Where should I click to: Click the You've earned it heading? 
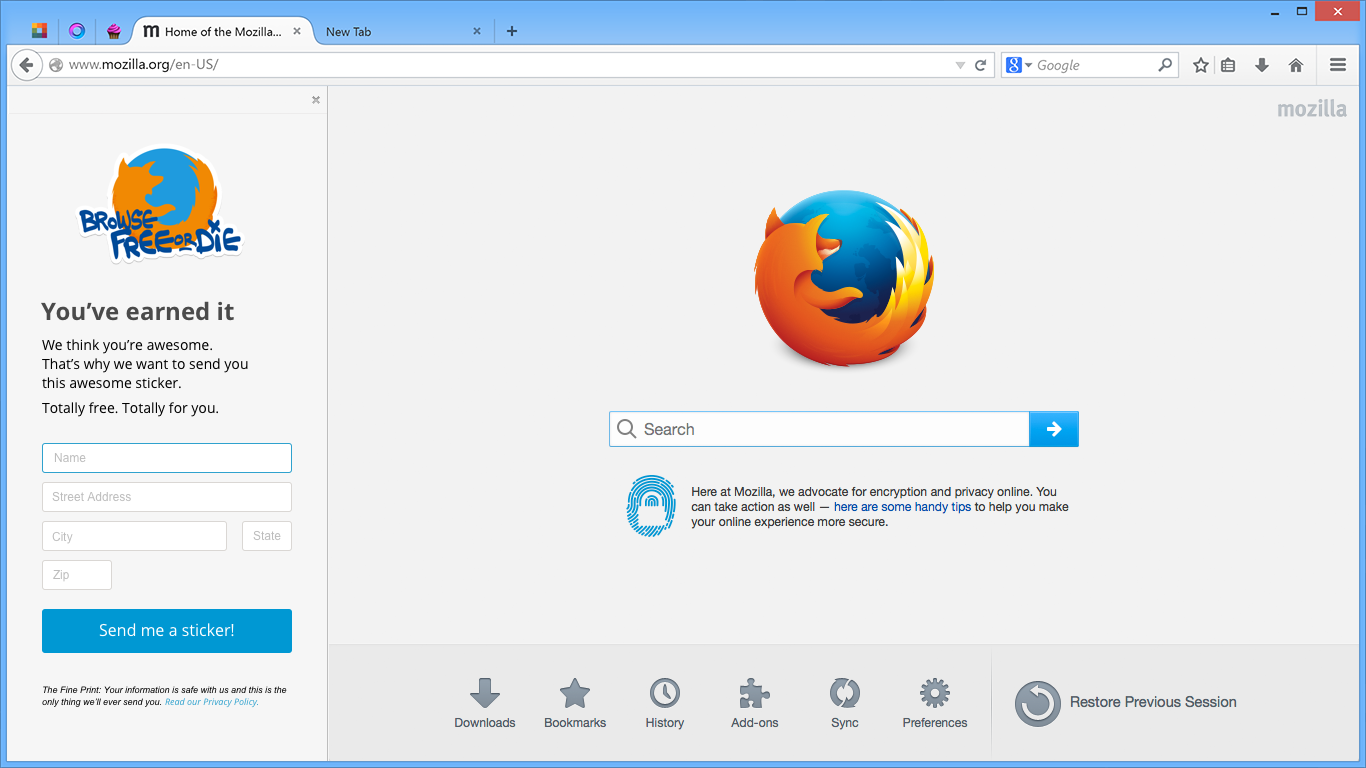click(138, 312)
